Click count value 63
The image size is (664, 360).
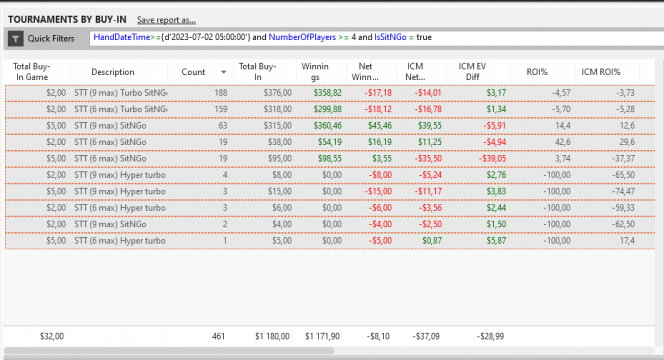click(x=223, y=126)
